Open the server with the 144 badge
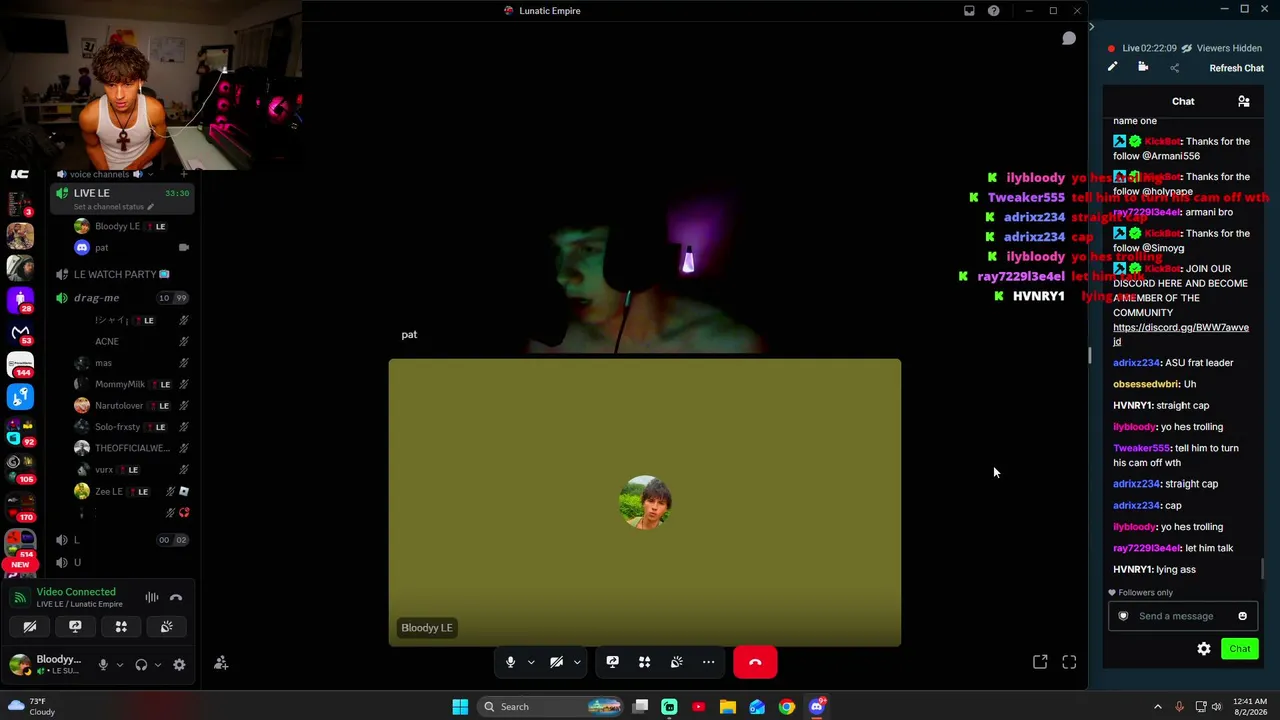The width and height of the screenshot is (1280, 720). coord(20,364)
